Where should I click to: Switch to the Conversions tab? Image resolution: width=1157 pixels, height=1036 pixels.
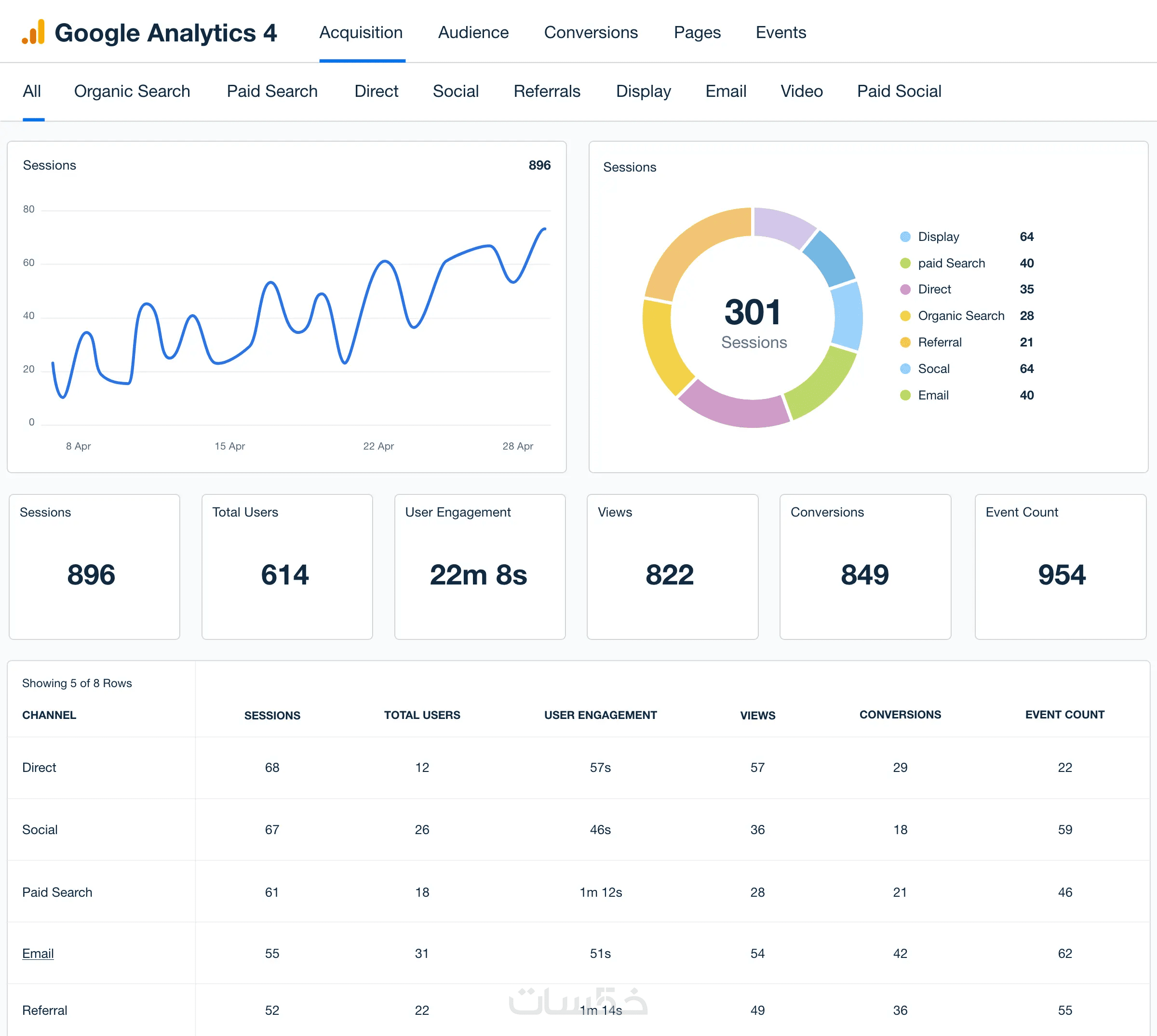591,32
